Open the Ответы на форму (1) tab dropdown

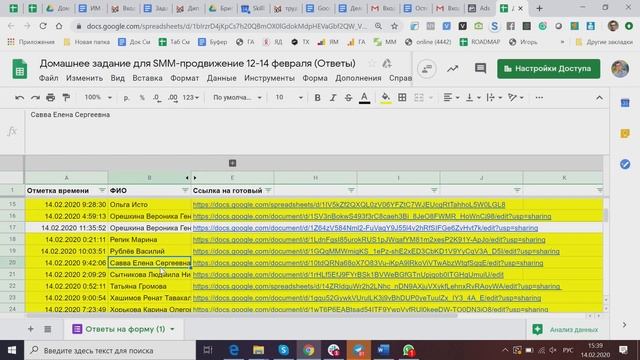tap(172, 329)
